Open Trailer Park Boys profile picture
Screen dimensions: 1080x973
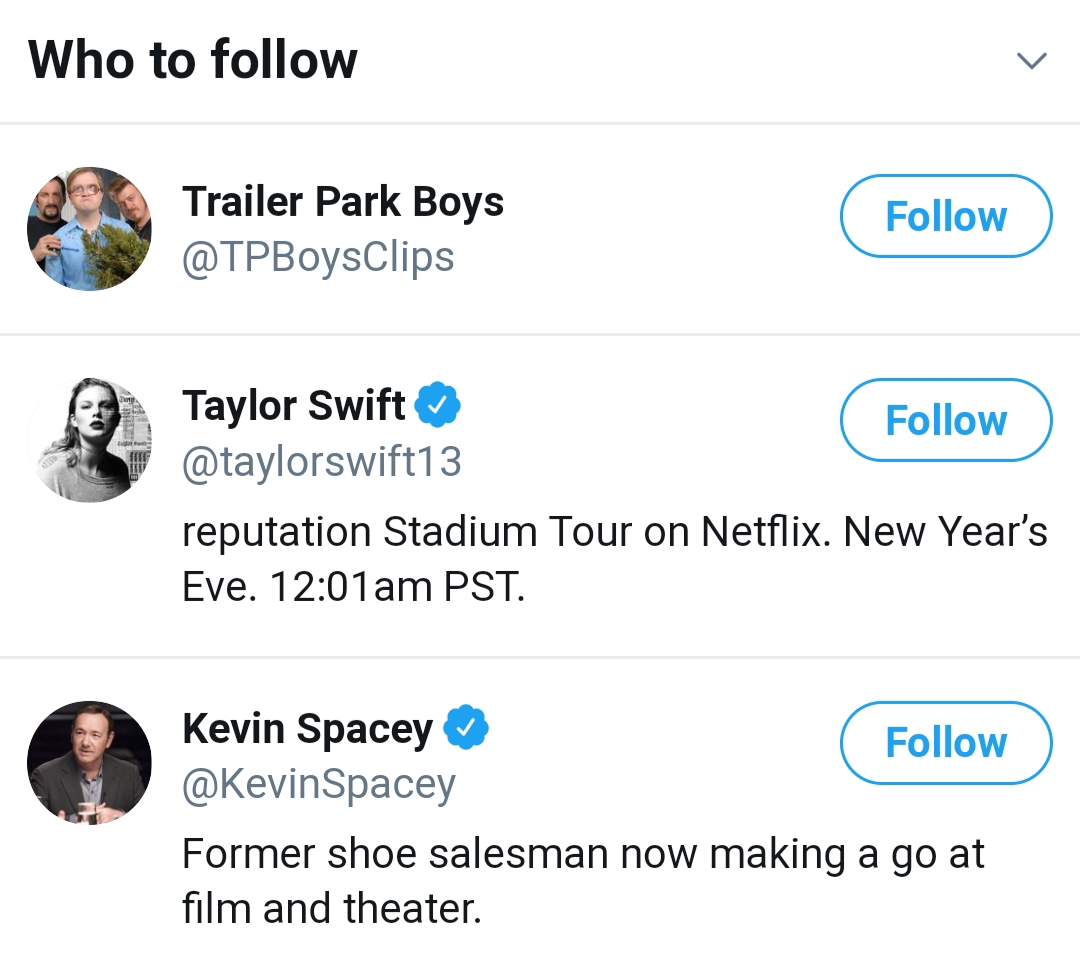click(89, 229)
